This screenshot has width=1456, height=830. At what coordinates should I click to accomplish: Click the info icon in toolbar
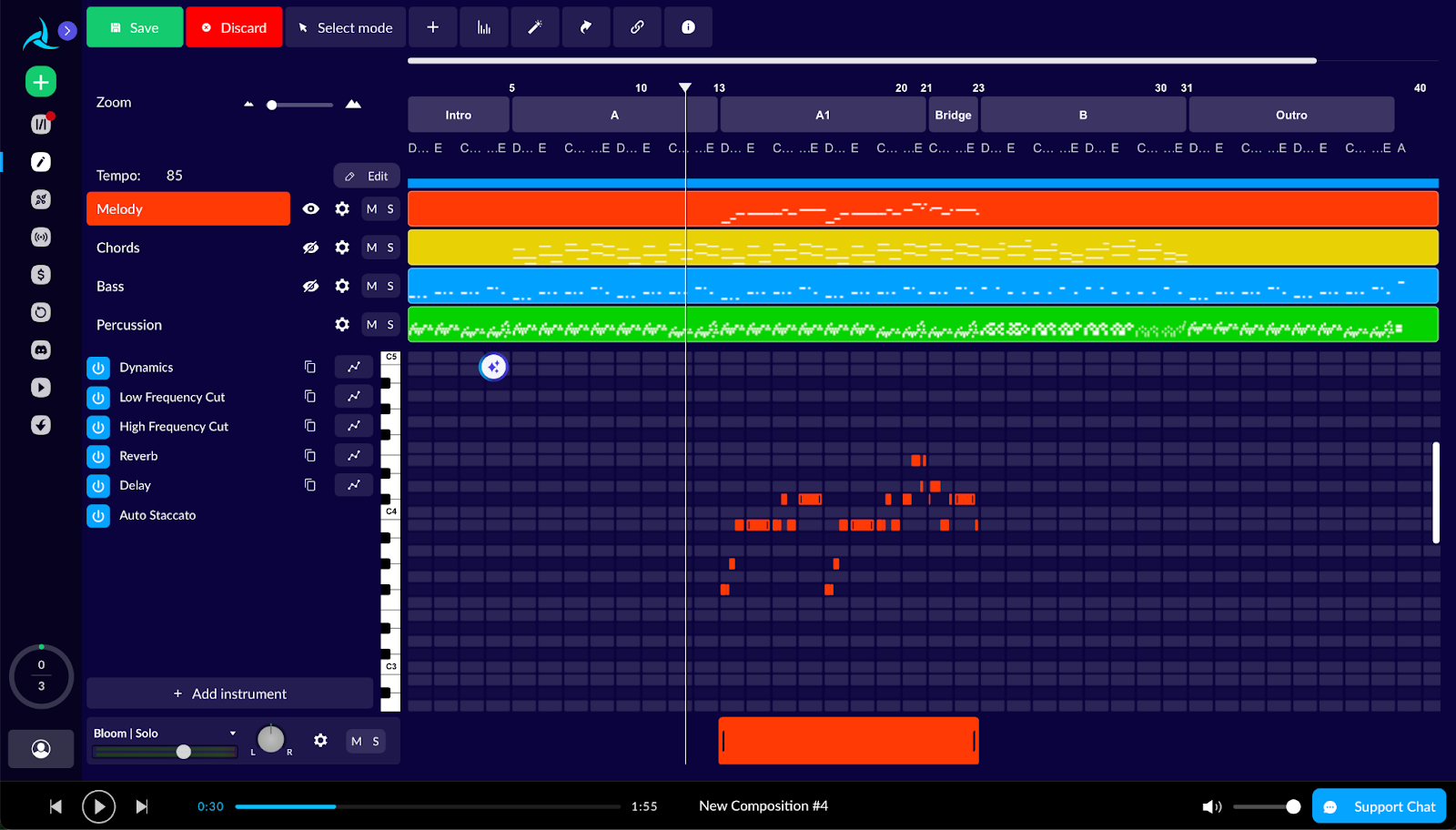click(x=688, y=27)
